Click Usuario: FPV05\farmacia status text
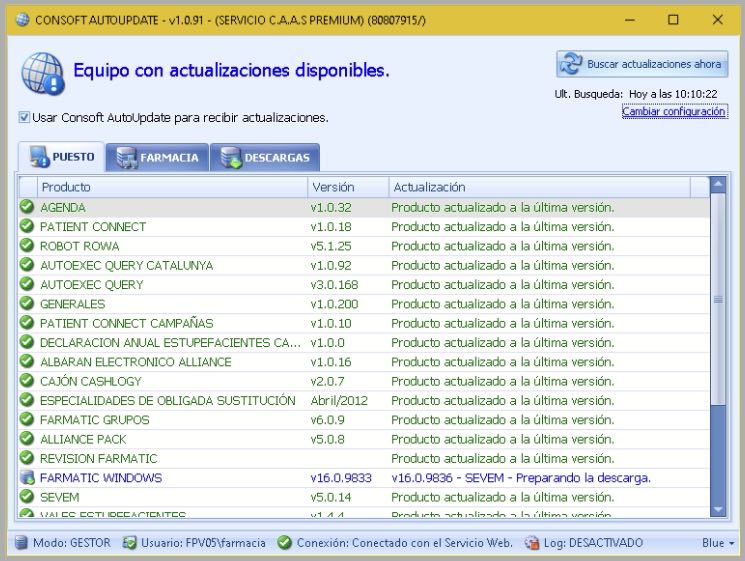 (203, 542)
